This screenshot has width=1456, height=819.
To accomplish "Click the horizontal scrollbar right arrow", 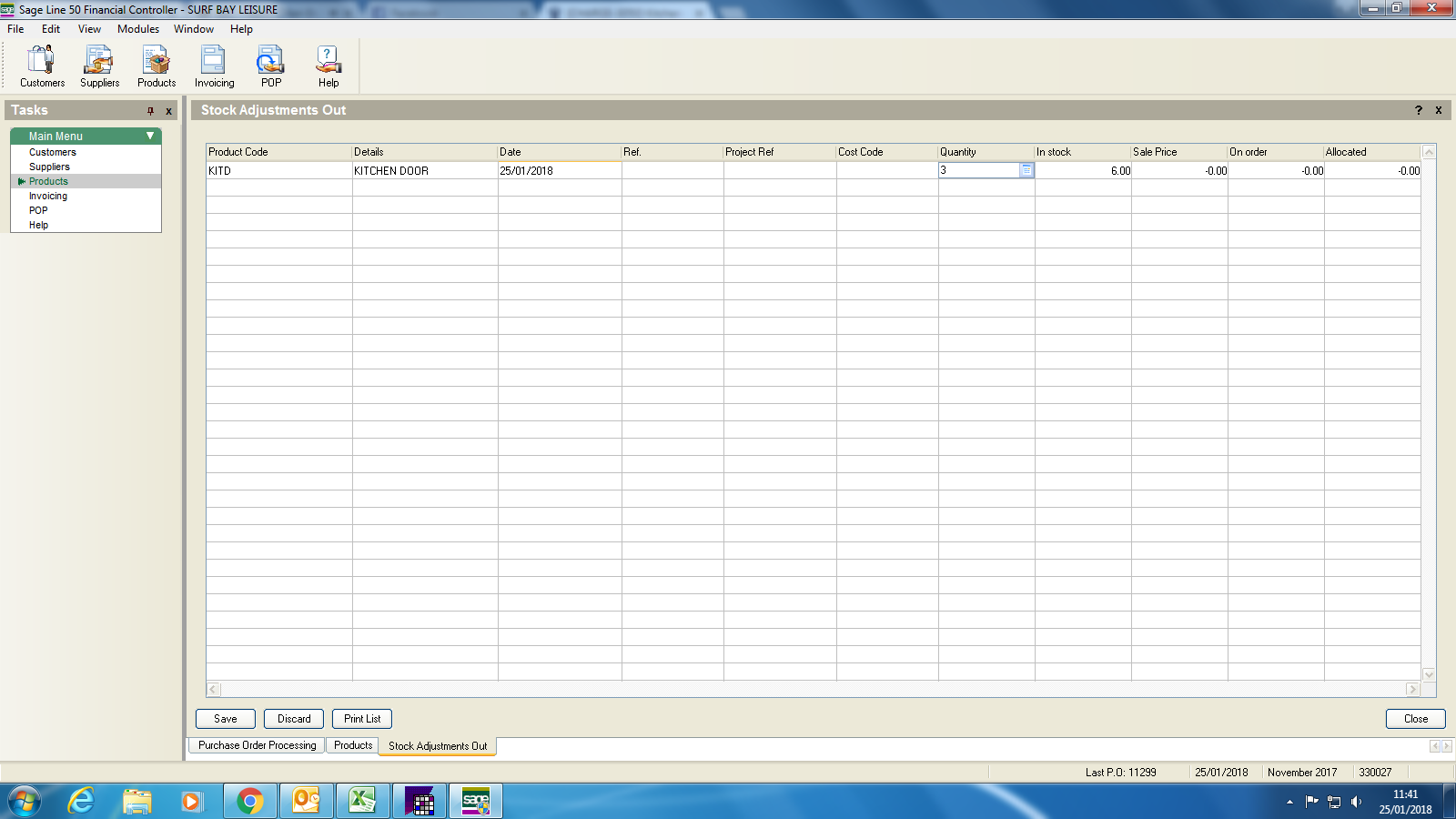I will (1412, 690).
